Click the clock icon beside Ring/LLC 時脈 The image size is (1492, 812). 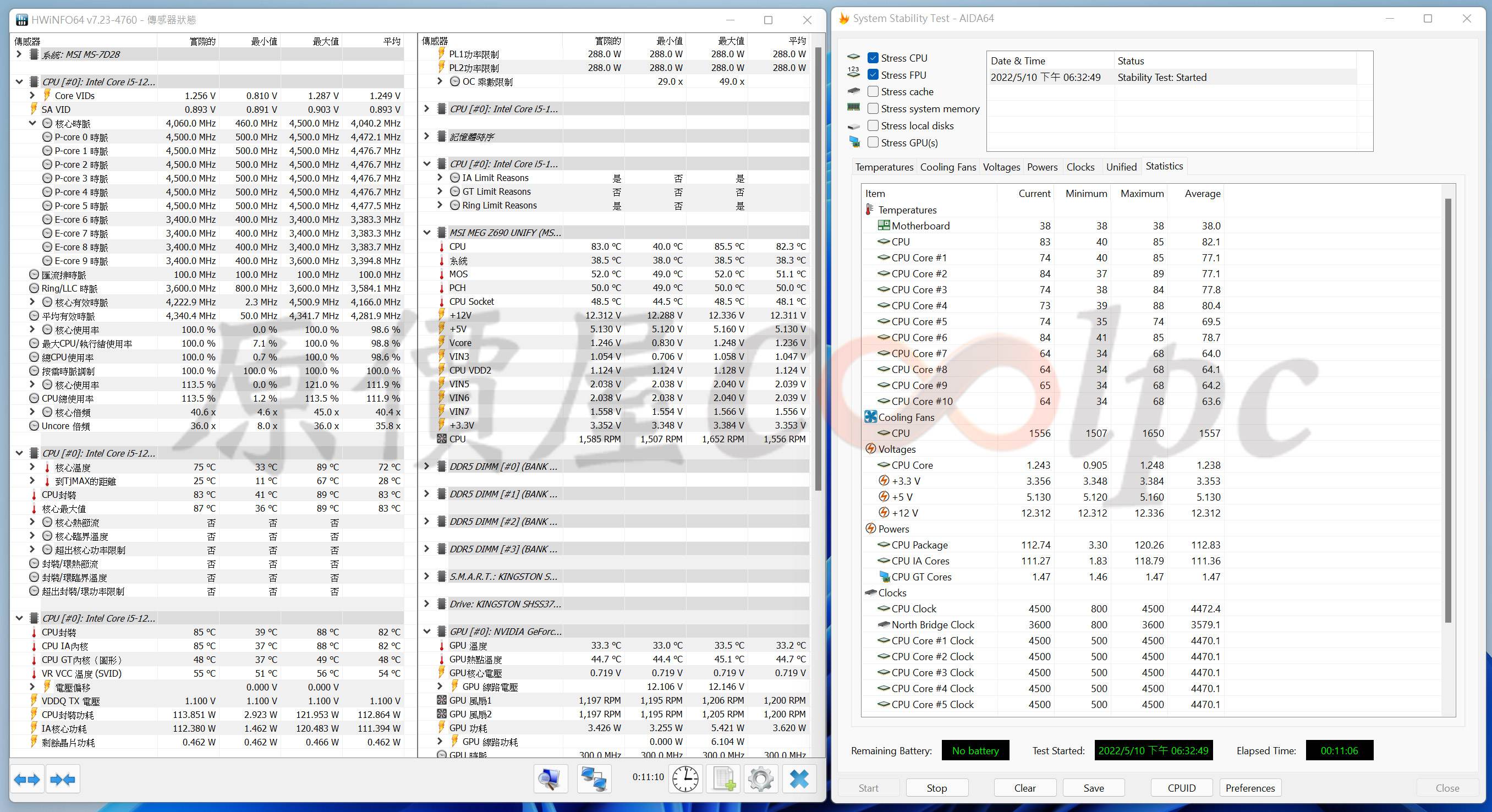[34, 288]
